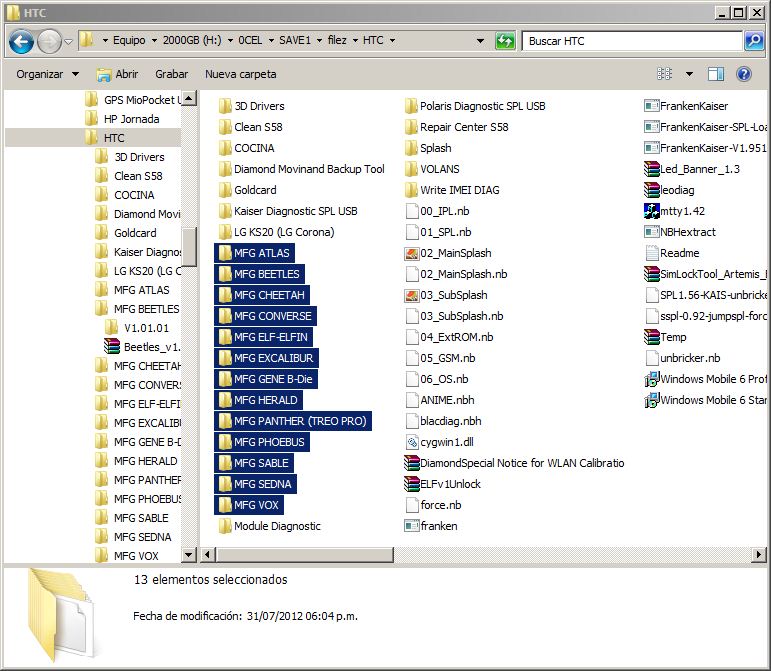
Task: Select the Windows Mobile 6 Stan installer icon
Action: [x=652, y=400]
